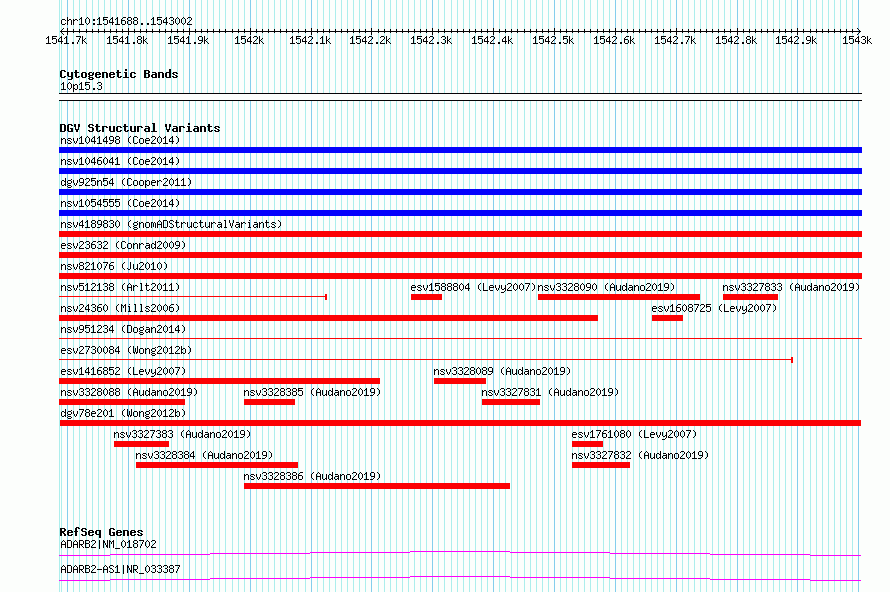Viewport: 890px width, 592px height.
Task: Click the 1543k ruler tick label
Action: pyautogui.click(x=857, y=40)
